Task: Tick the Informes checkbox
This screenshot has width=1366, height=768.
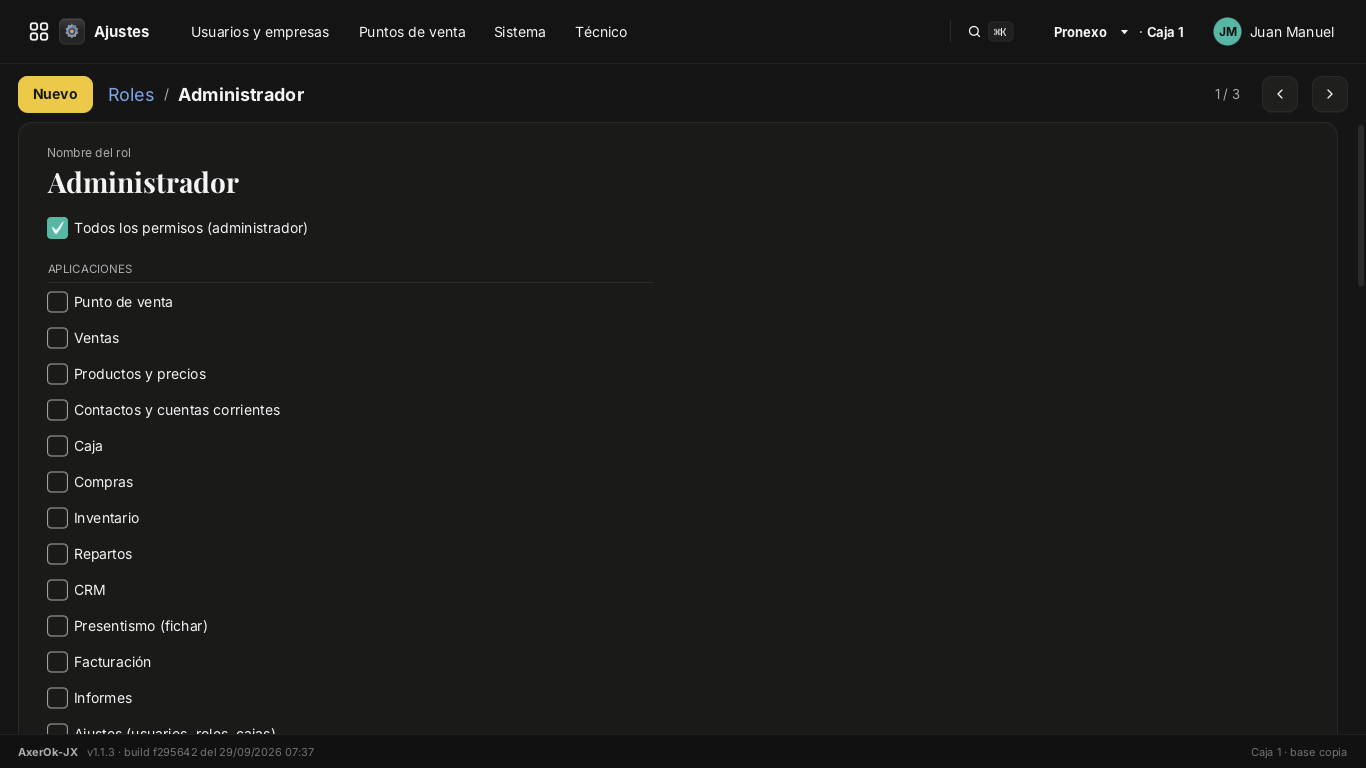Action: pos(57,698)
